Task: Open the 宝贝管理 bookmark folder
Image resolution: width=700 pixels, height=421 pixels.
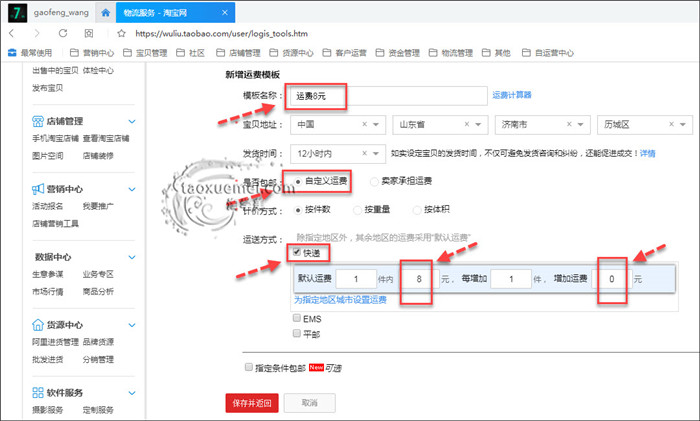Action: [145, 53]
